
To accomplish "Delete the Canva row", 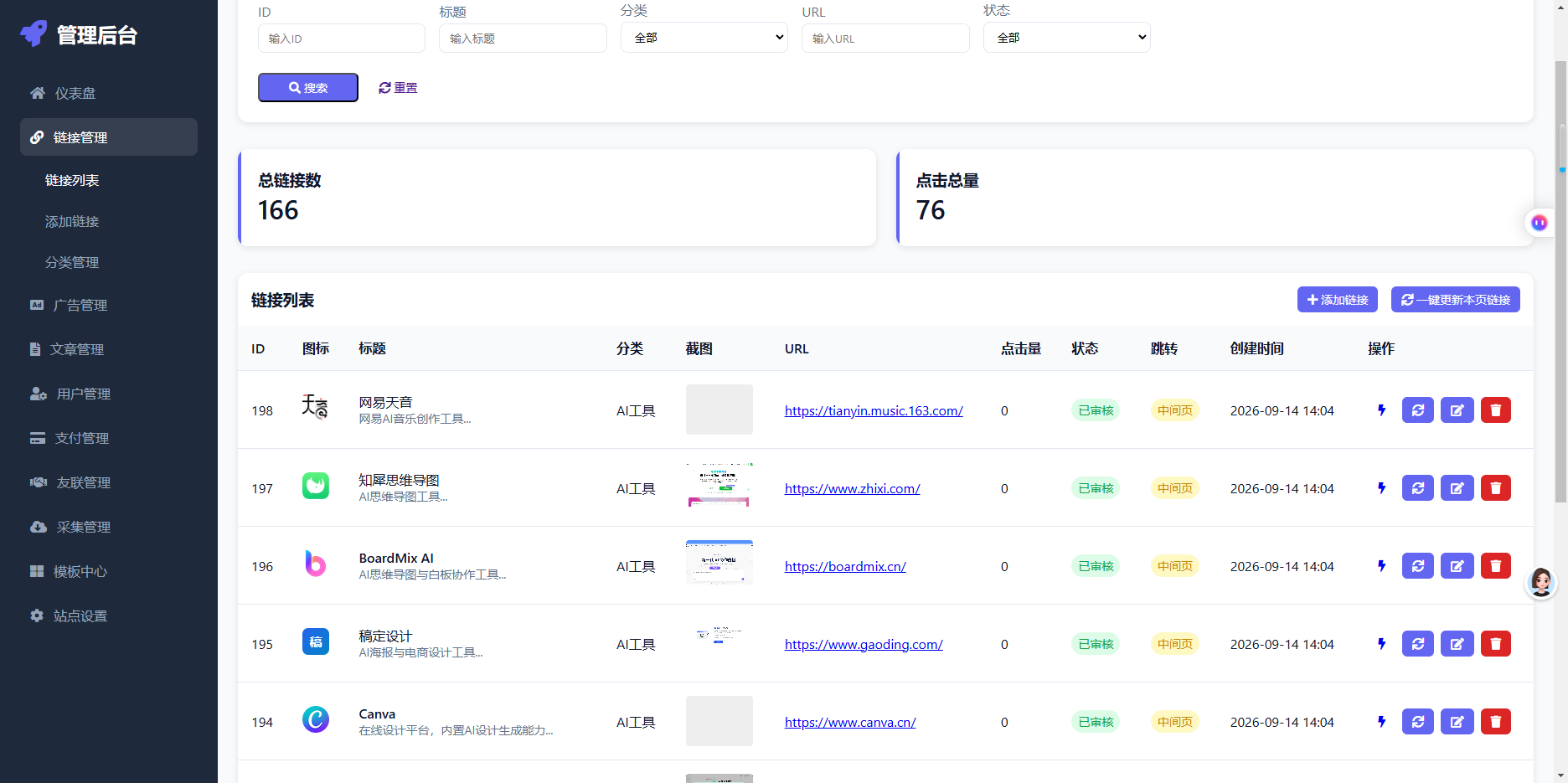I will [1496, 722].
